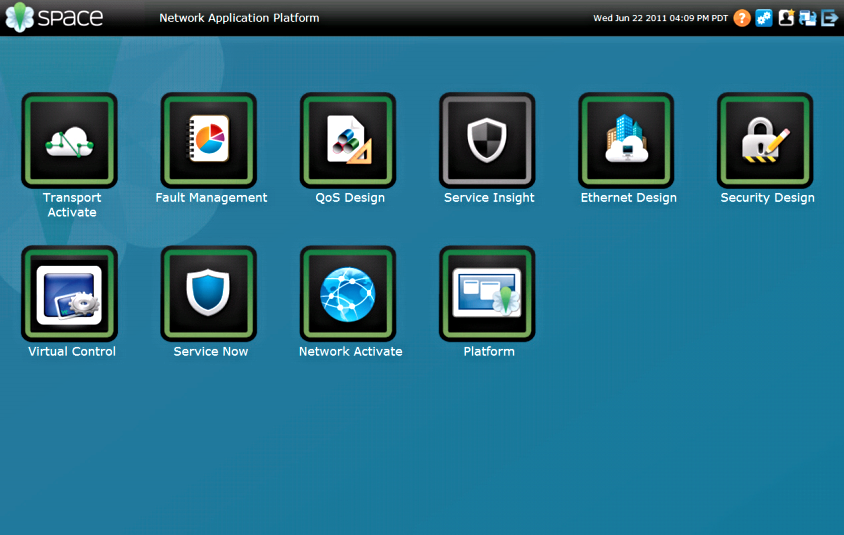The image size is (844, 535).
Task: Click the overlapping windows switch icon
Action: tap(807, 18)
